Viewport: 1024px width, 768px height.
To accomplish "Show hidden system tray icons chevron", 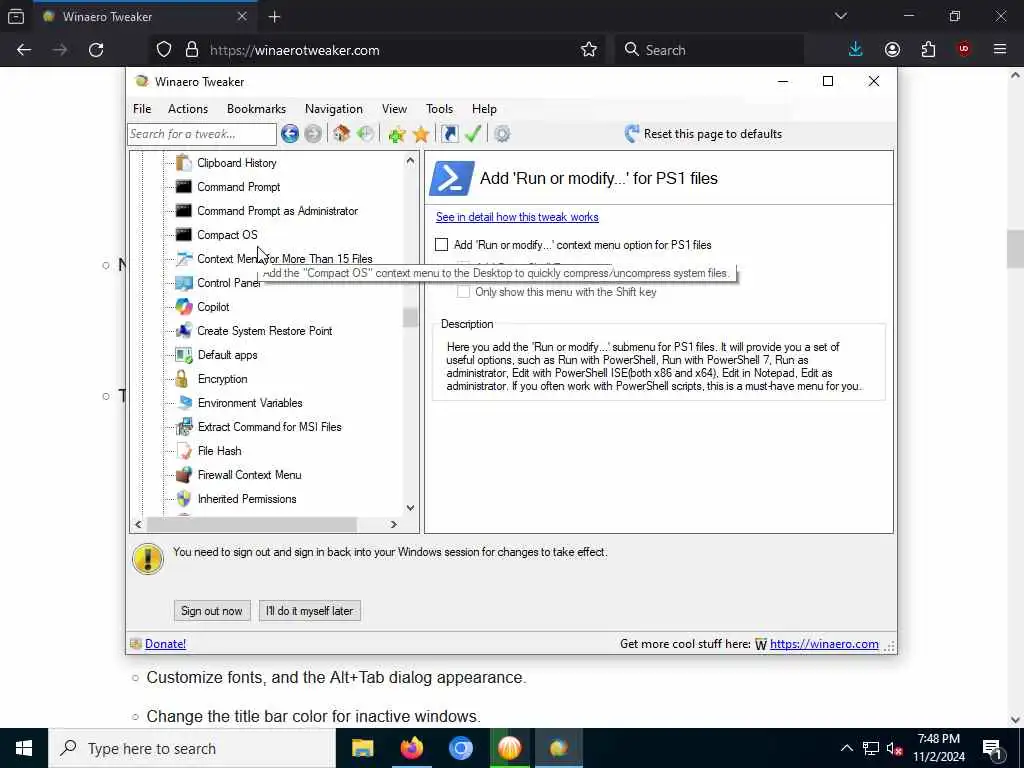I will pos(846,748).
